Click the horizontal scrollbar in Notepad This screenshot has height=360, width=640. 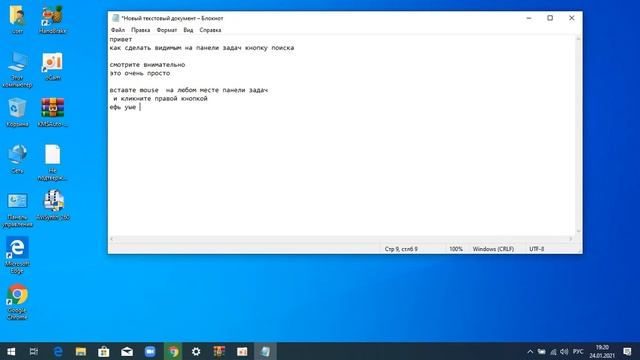341,239
